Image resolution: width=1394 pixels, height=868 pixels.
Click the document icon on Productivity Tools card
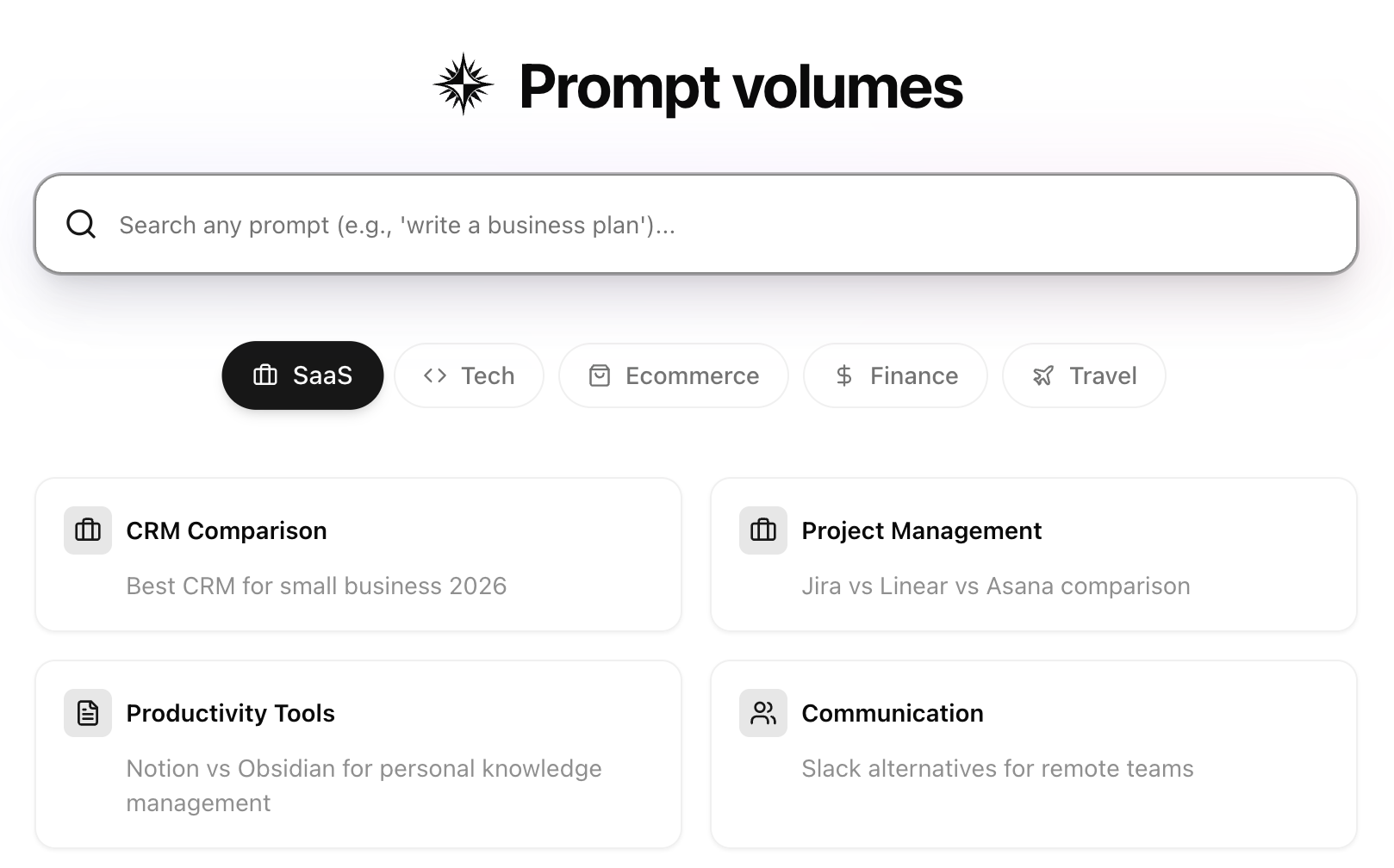[x=87, y=712]
